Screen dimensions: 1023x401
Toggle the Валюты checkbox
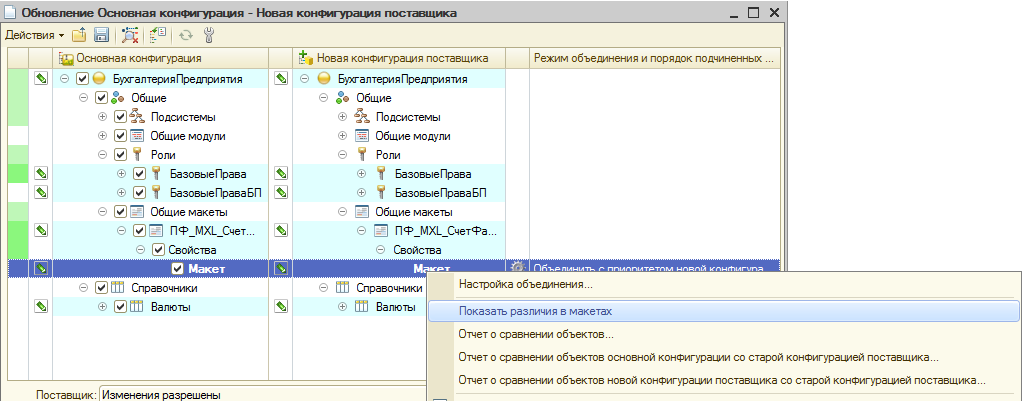point(120,306)
